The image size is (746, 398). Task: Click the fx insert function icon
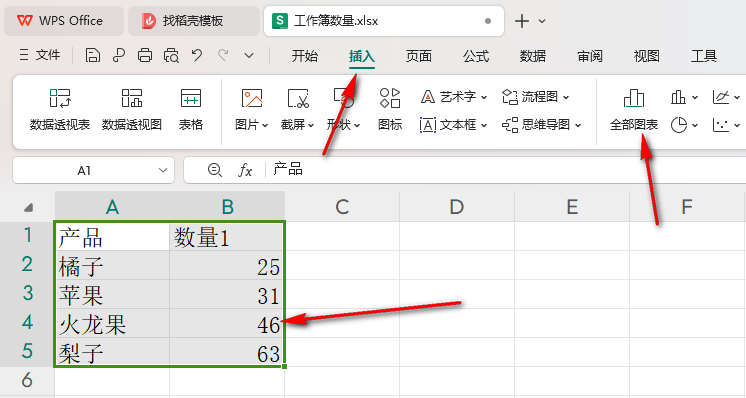click(245, 170)
